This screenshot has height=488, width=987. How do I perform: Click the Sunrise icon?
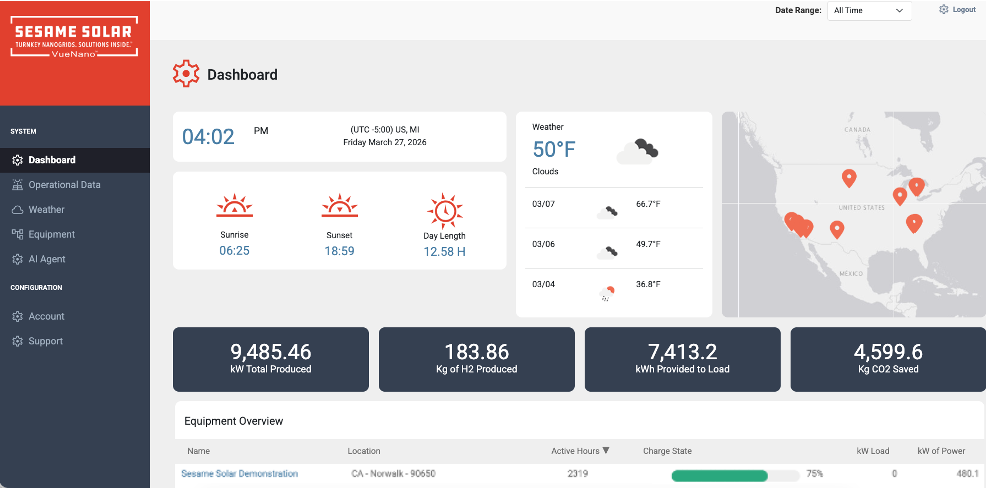tap(234, 207)
